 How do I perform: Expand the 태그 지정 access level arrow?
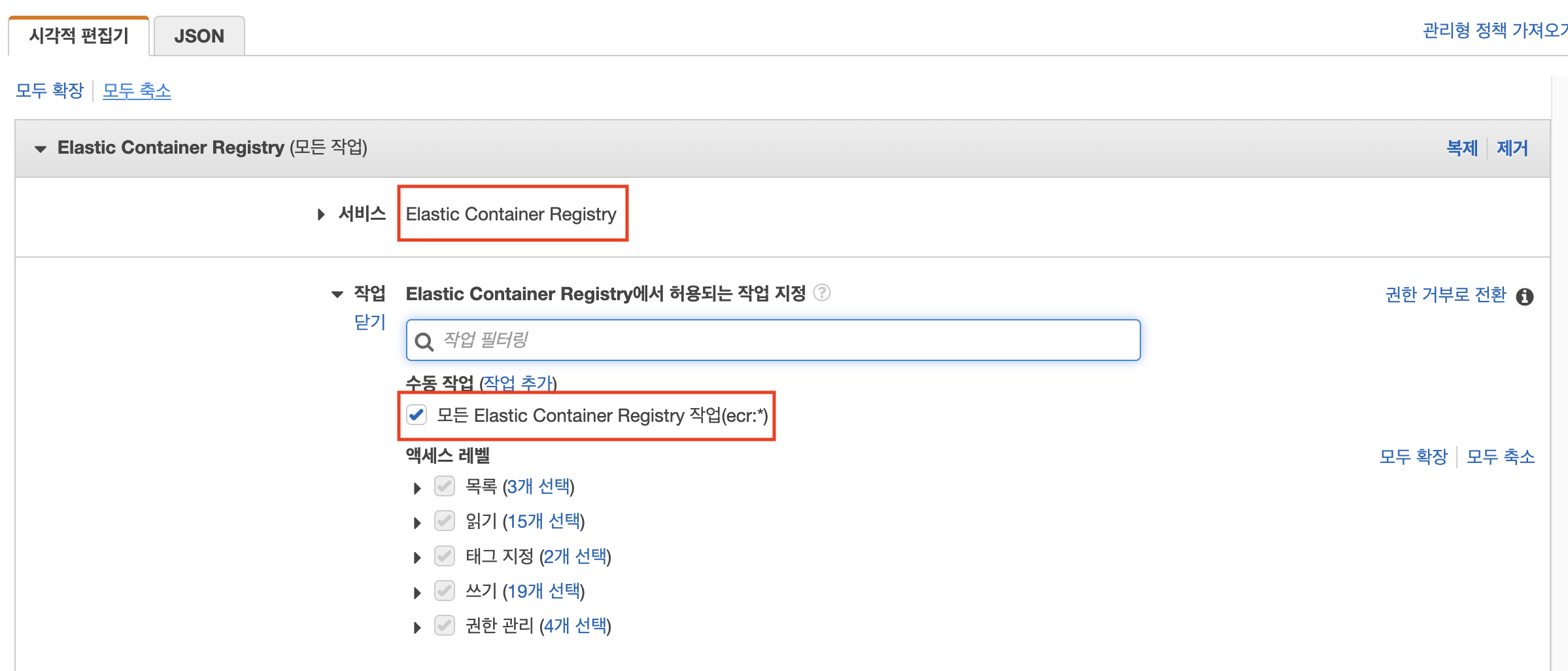(417, 557)
